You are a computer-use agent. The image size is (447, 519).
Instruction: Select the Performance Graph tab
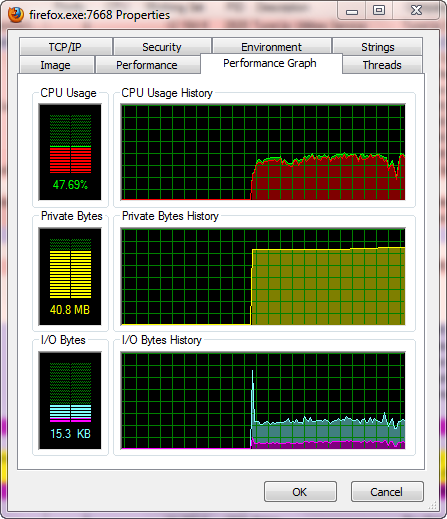(x=270, y=63)
